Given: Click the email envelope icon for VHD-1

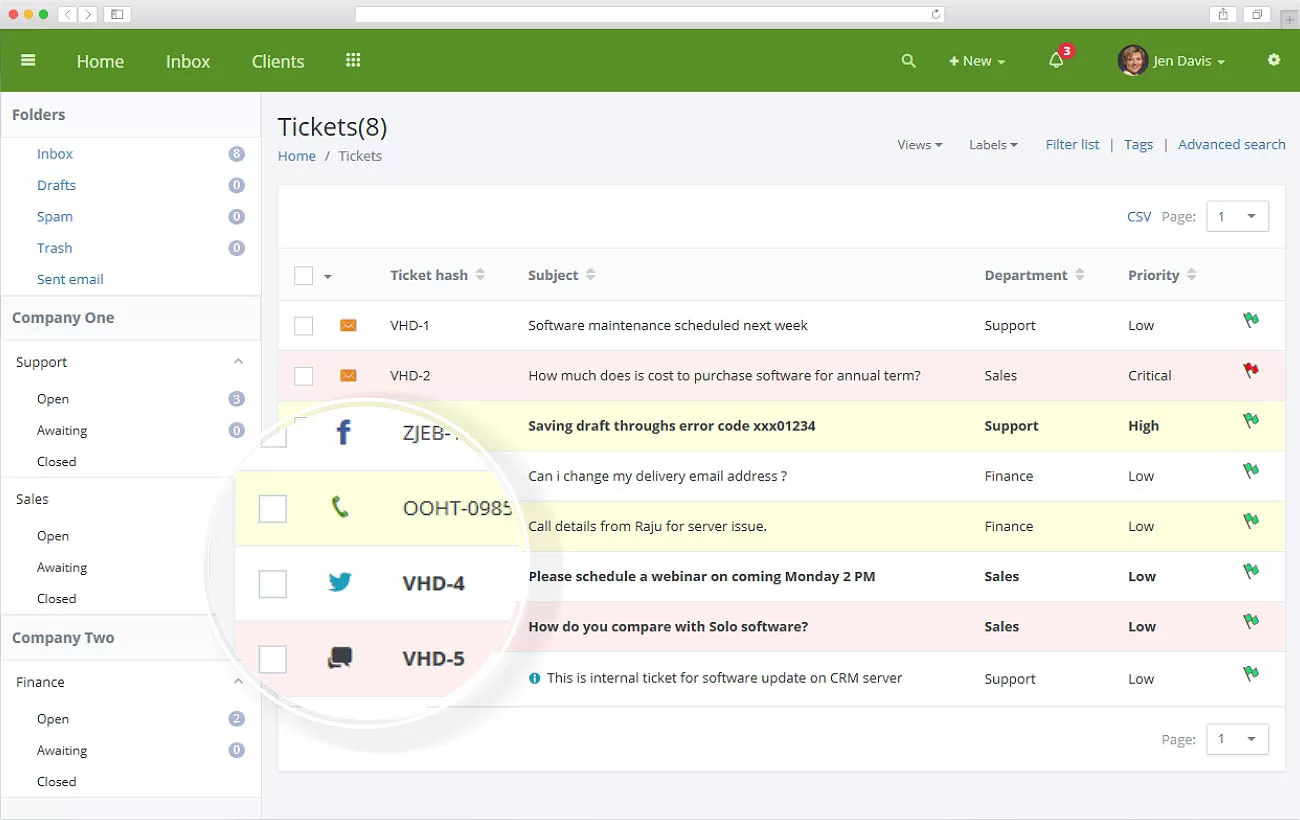Looking at the screenshot, I should click(x=348, y=325).
